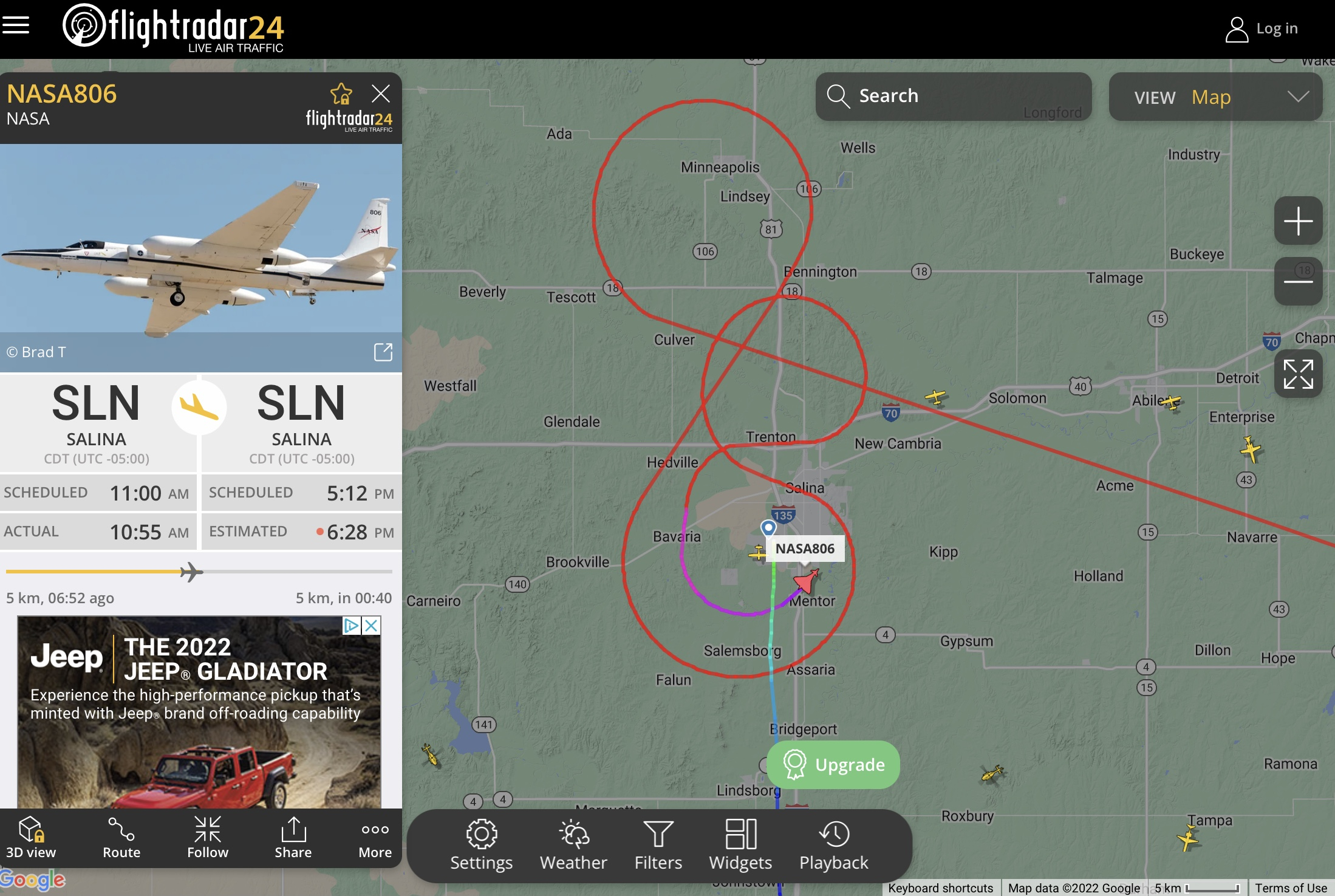Expand the More options menu
Image resolution: width=1335 pixels, height=896 pixels.
click(x=375, y=838)
